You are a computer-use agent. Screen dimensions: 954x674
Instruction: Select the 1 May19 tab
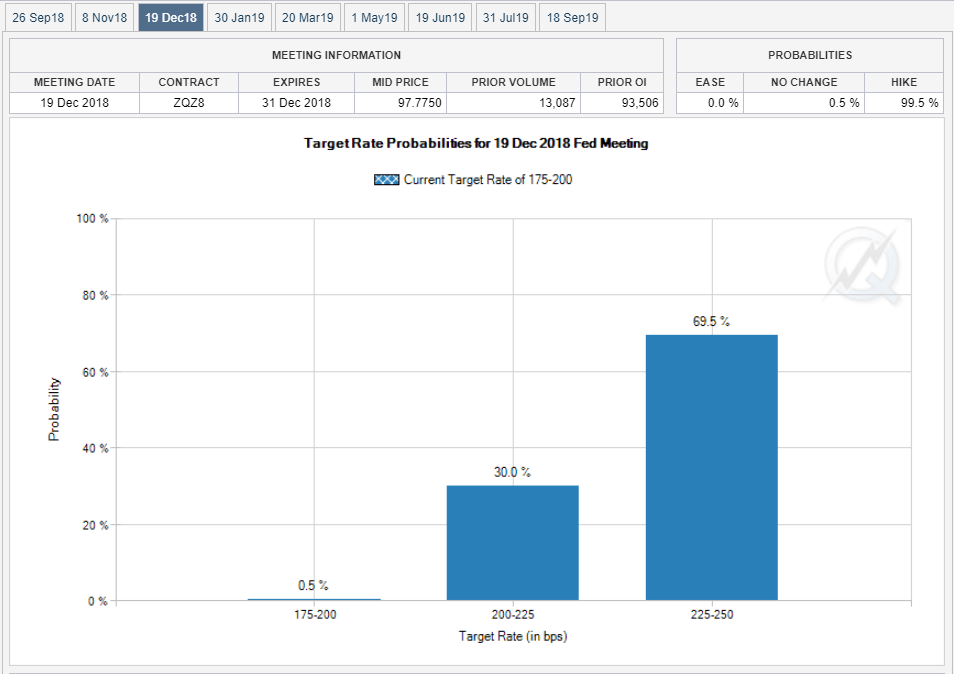(x=374, y=18)
